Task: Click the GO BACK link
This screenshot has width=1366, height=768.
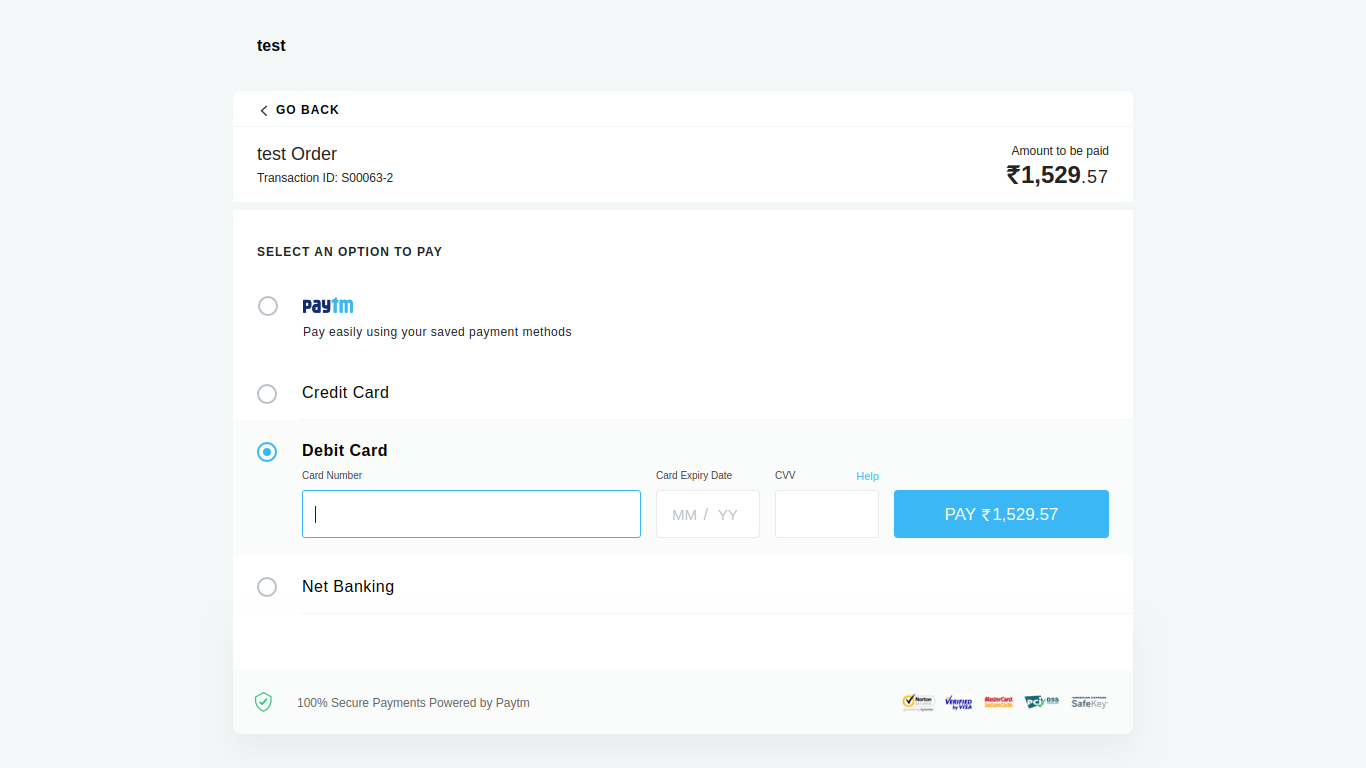Action: click(x=307, y=110)
